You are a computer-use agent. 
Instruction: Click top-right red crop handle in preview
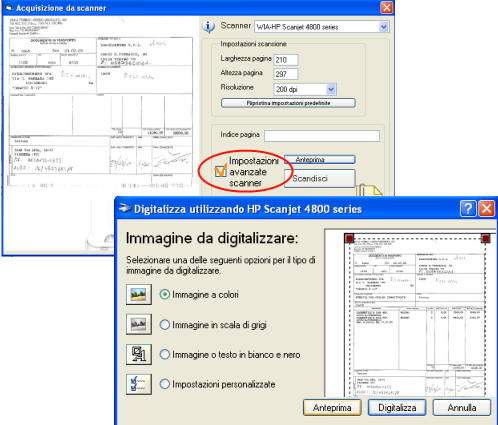coord(486,238)
